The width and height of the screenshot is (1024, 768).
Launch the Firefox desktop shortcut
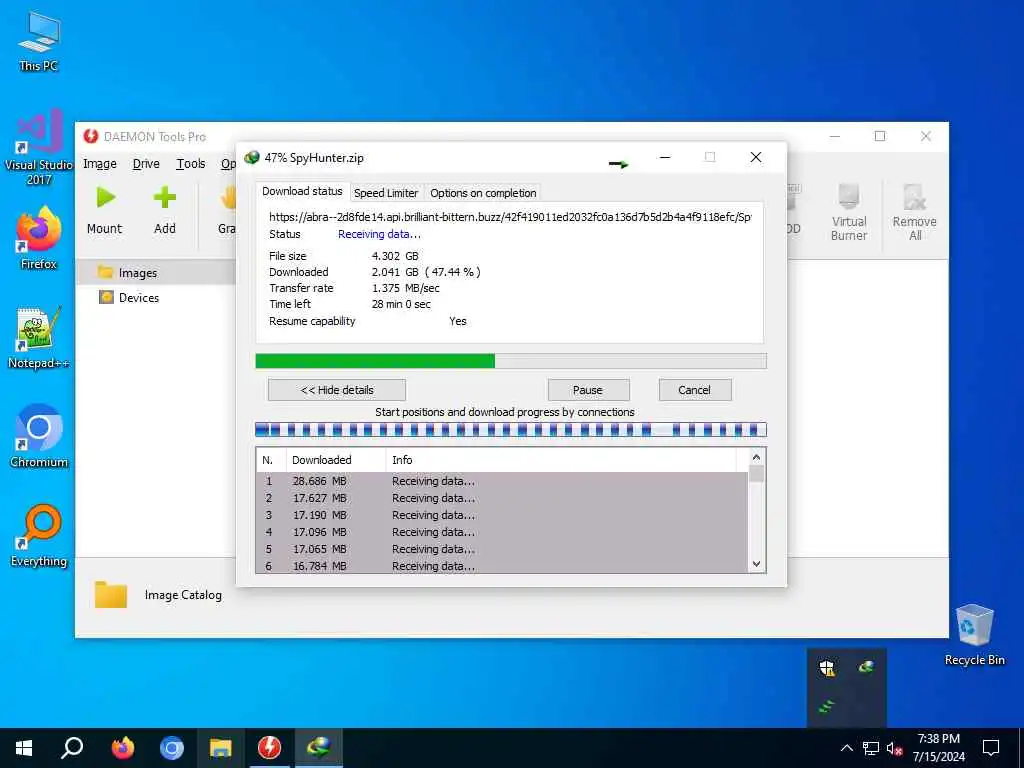(39, 238)
